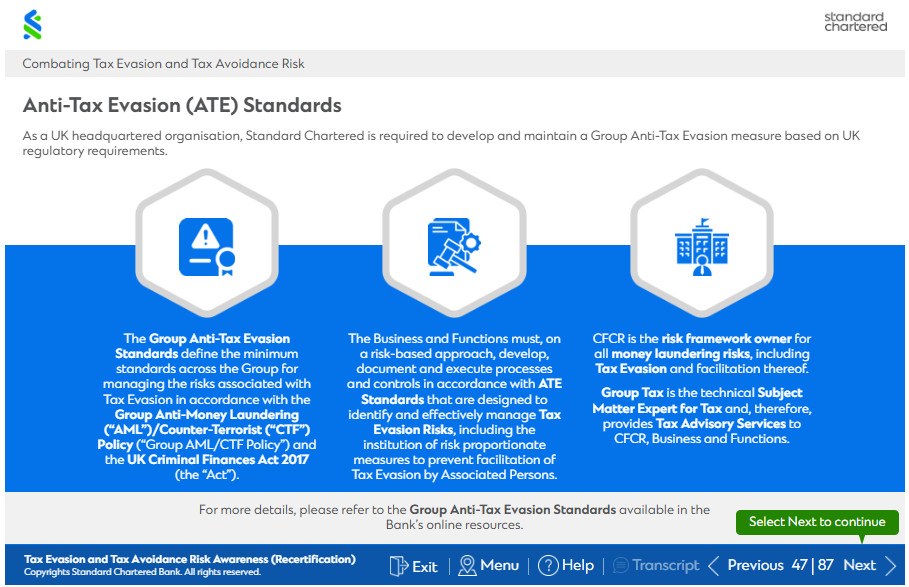Screen dimensions: 909x587
Task: Advance using the Next label
Action: [860, 565]
